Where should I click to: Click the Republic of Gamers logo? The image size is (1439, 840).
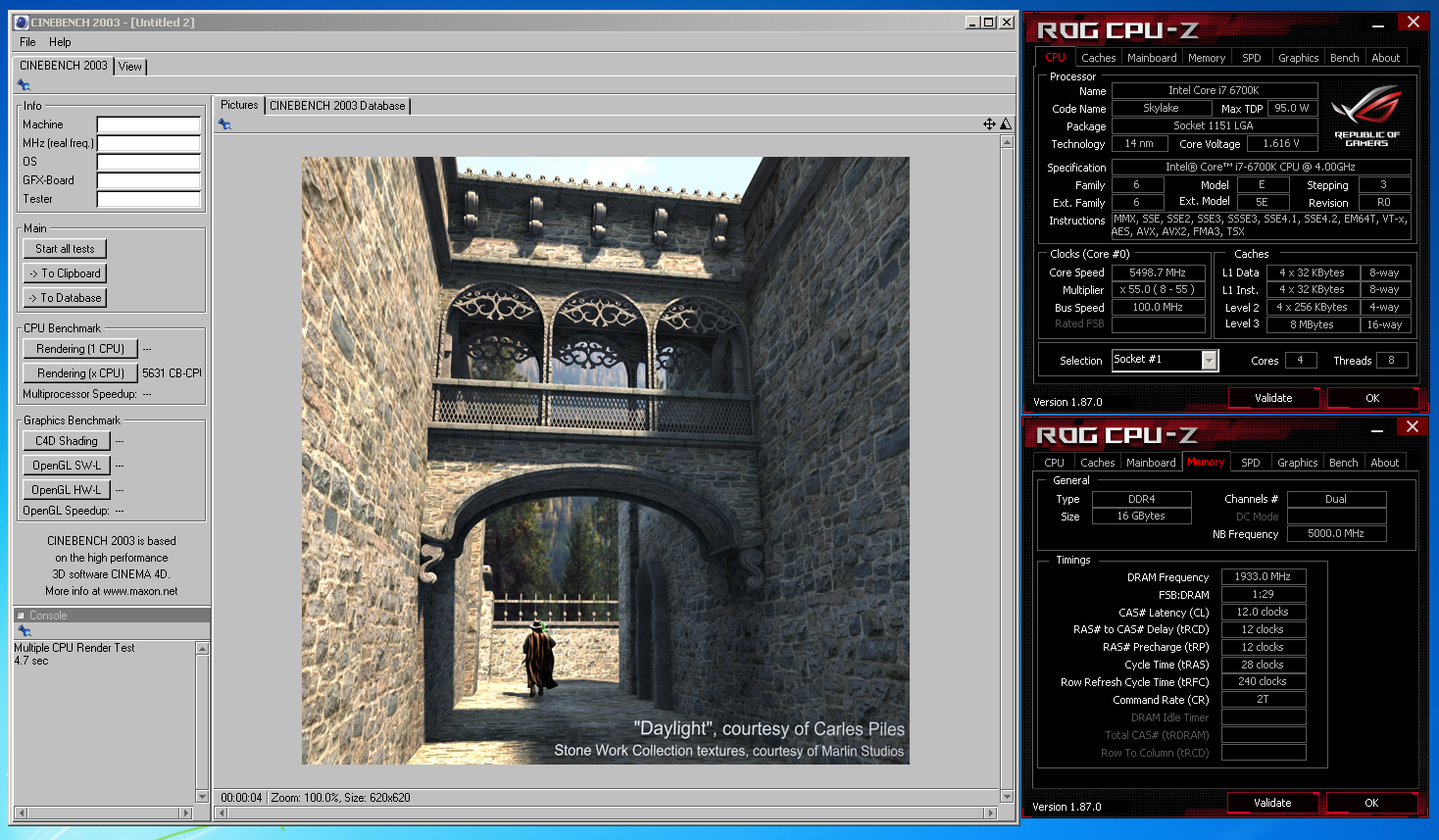[x=1366, y=117]
